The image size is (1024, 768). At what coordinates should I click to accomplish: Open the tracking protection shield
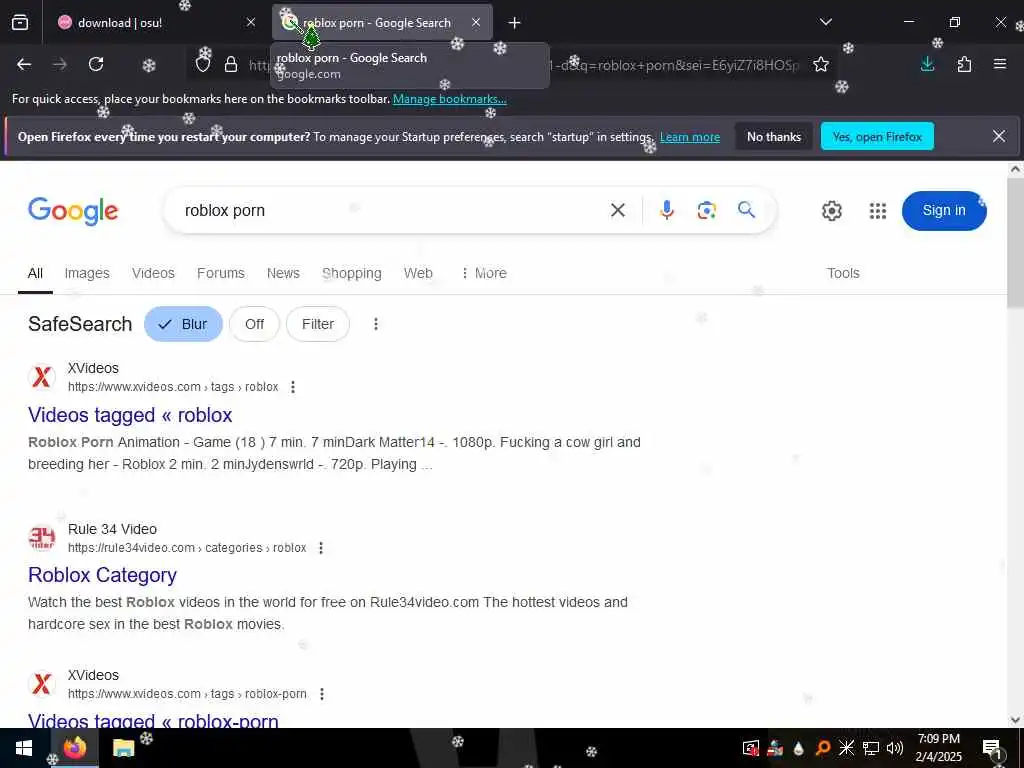pos(203,64)
